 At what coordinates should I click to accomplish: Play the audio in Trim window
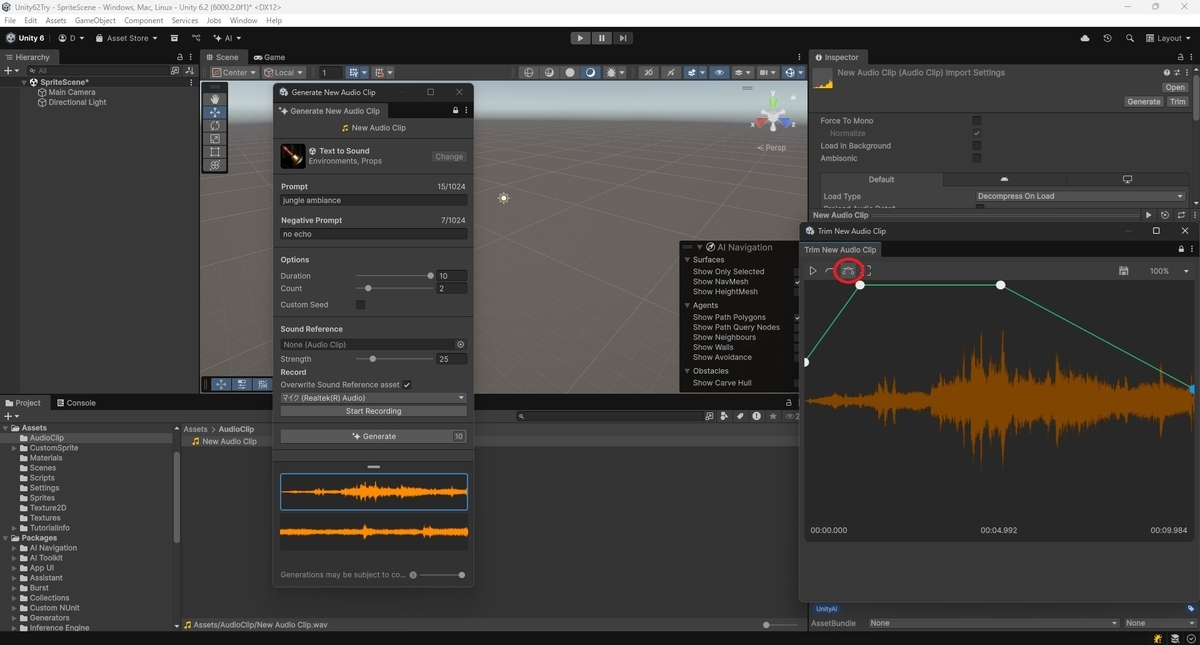(x=813, y=271)
